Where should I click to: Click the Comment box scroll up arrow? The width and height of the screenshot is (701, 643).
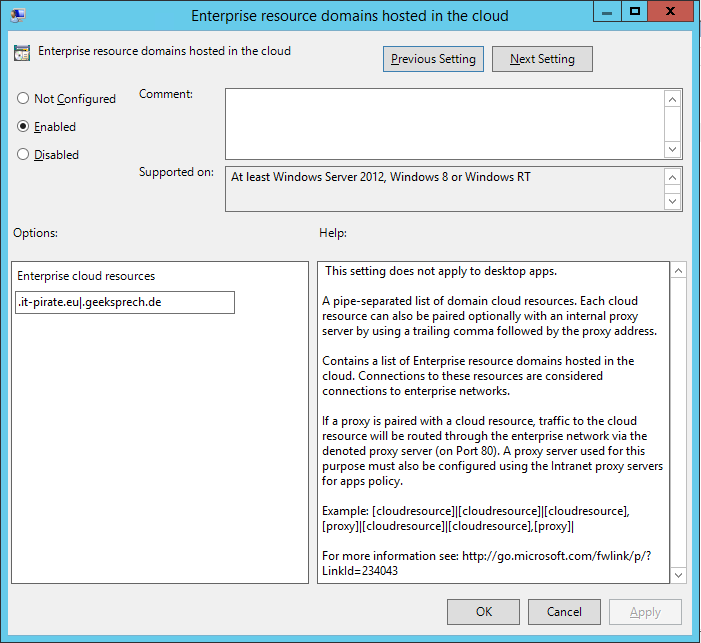[672, 99]
